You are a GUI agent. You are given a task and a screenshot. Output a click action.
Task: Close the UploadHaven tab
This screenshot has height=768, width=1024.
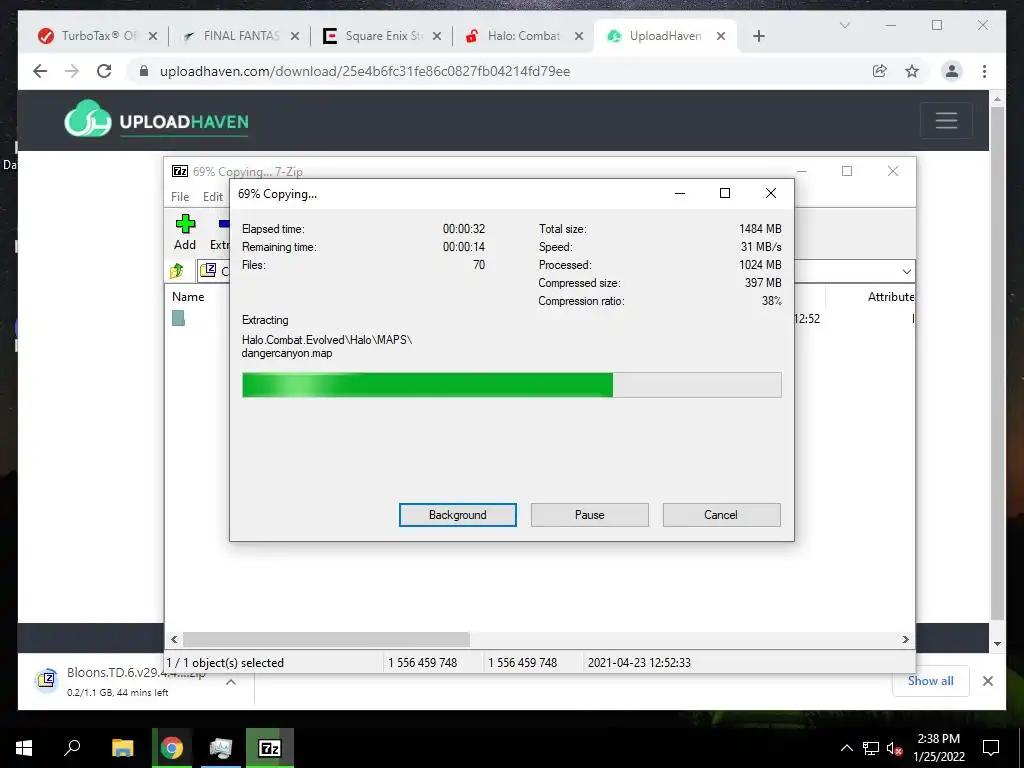721,36
